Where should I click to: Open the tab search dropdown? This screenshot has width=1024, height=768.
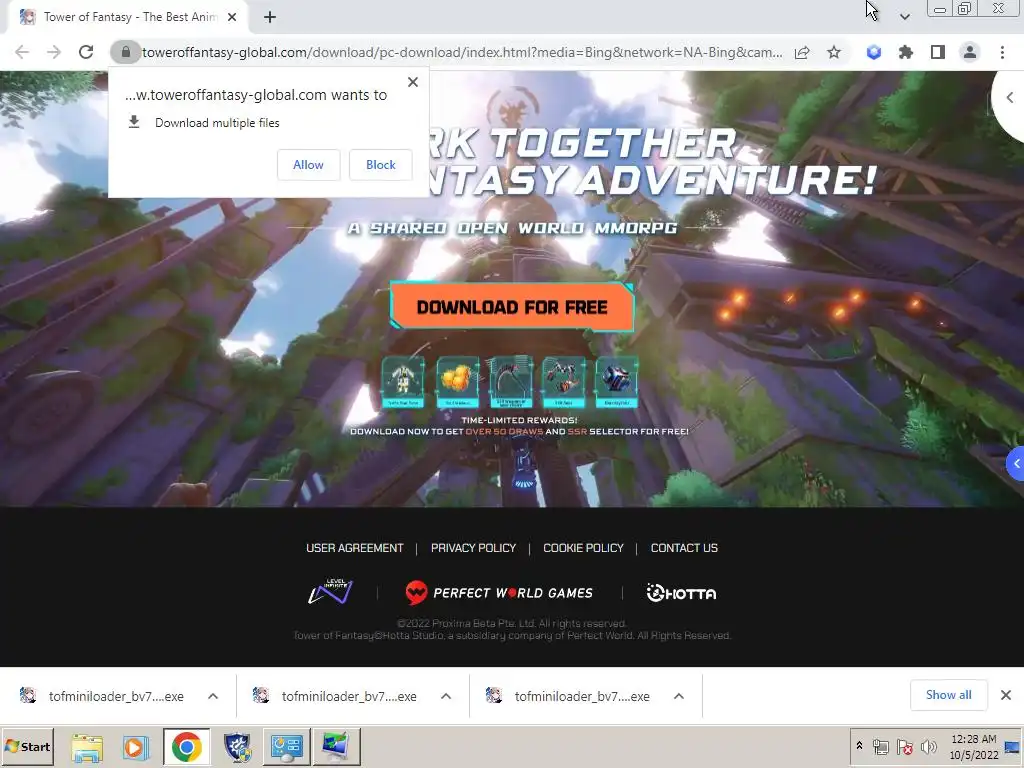point(904,17)
